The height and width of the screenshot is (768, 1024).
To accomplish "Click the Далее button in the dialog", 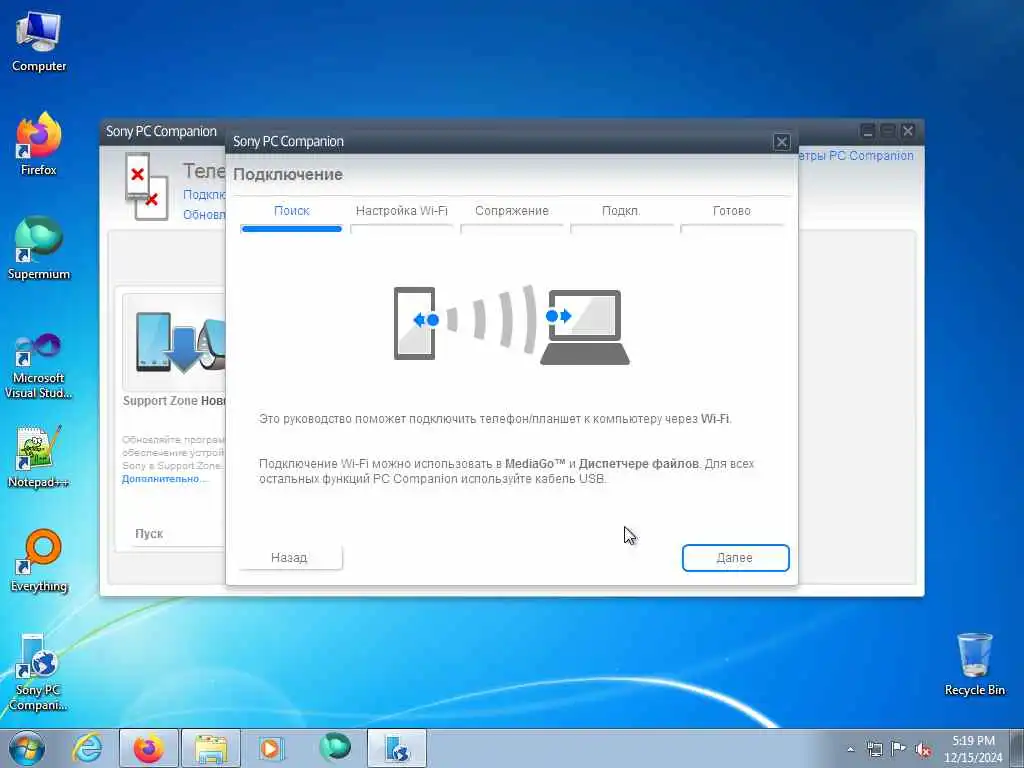I will [735, 558].
